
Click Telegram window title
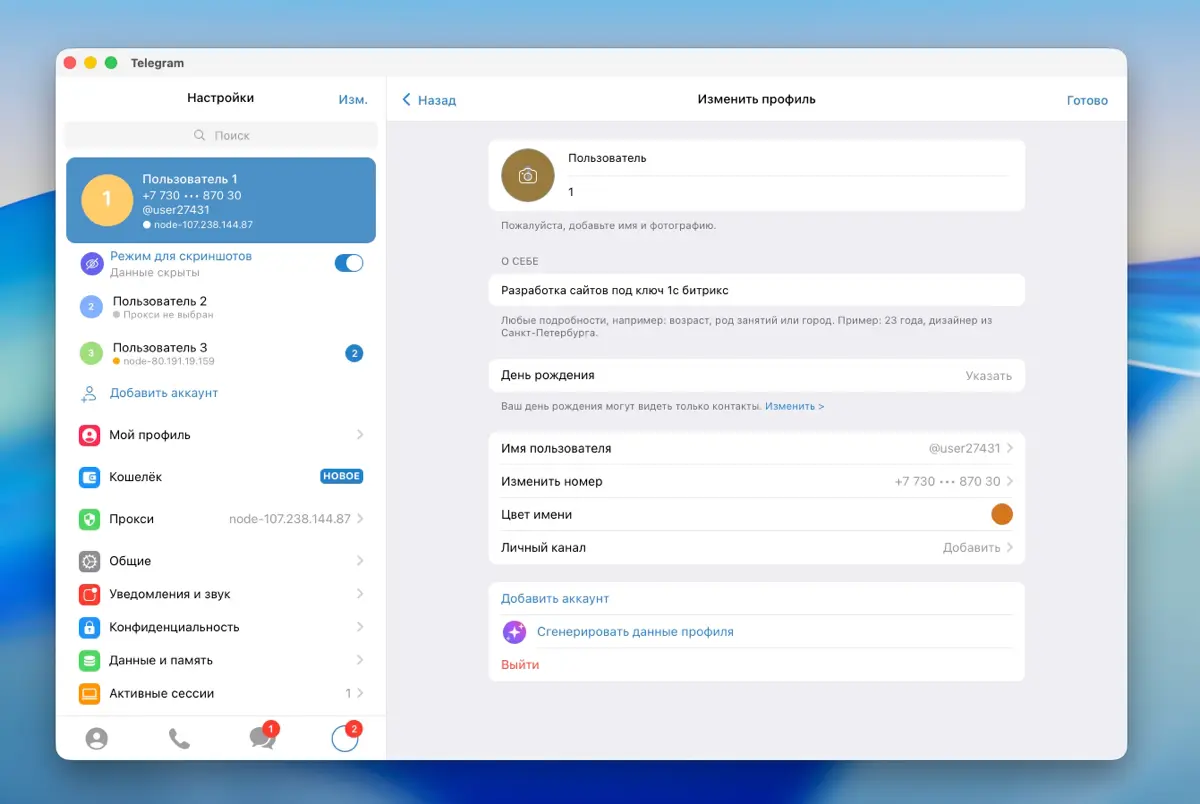(x=157, y=63)
